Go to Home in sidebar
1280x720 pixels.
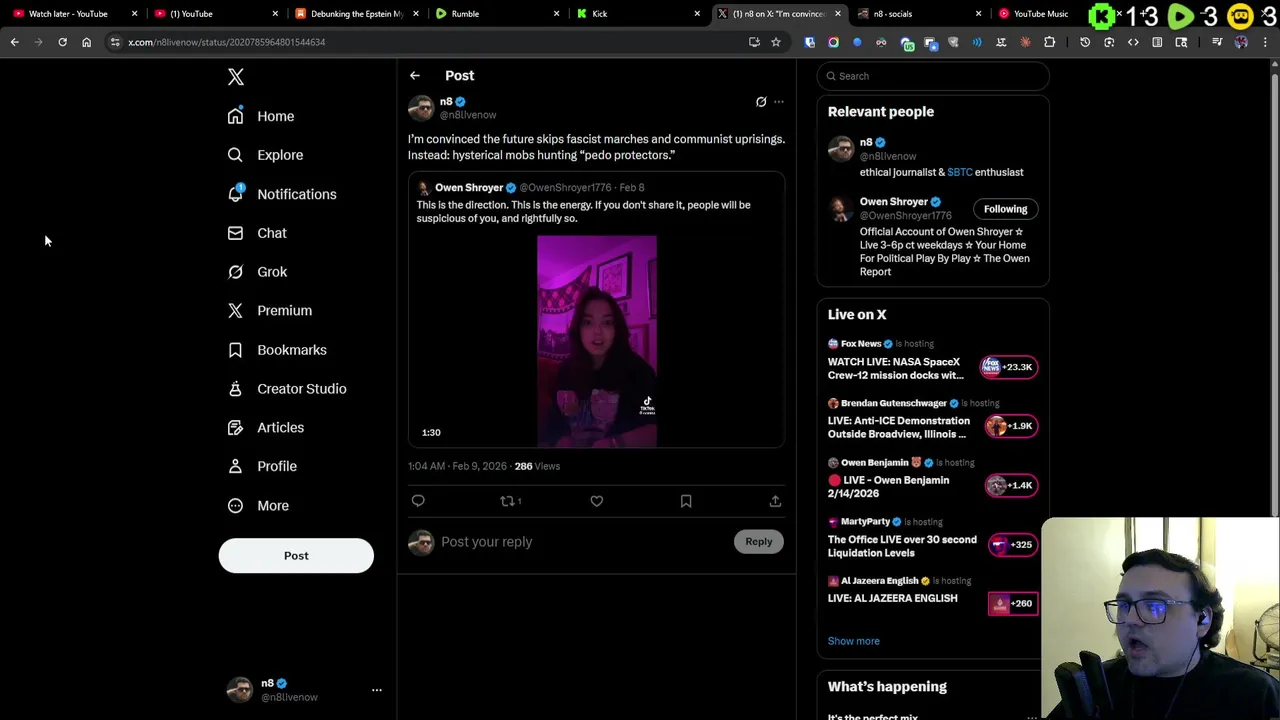(261, 116)
